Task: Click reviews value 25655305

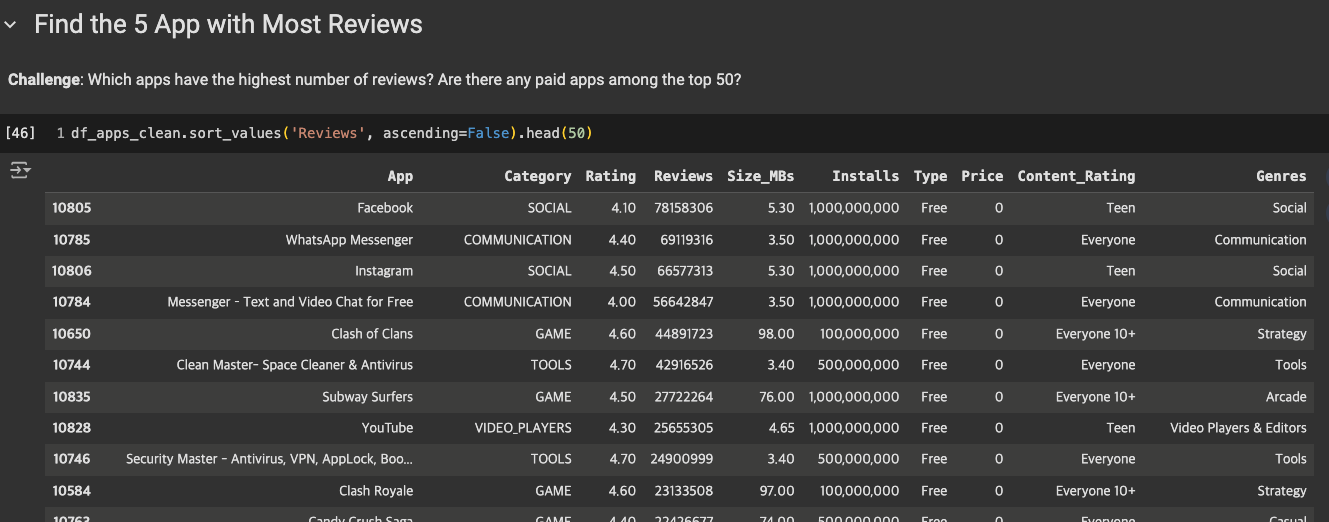Action: coord(684,428)
